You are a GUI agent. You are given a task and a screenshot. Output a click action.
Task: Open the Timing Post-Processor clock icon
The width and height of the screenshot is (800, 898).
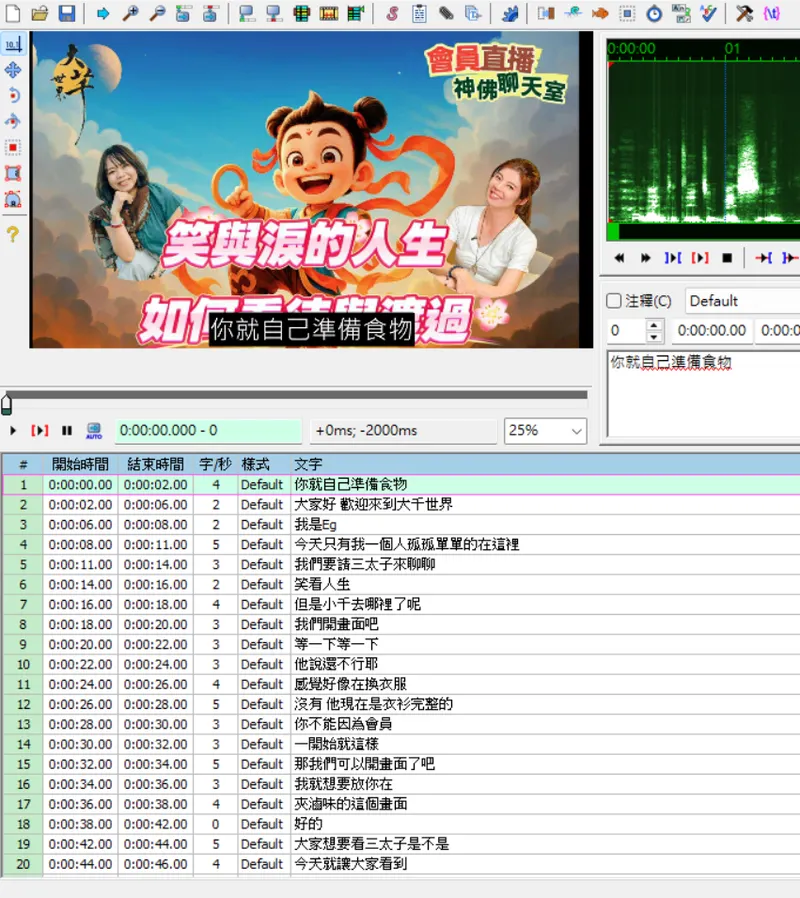pos(654,13)
